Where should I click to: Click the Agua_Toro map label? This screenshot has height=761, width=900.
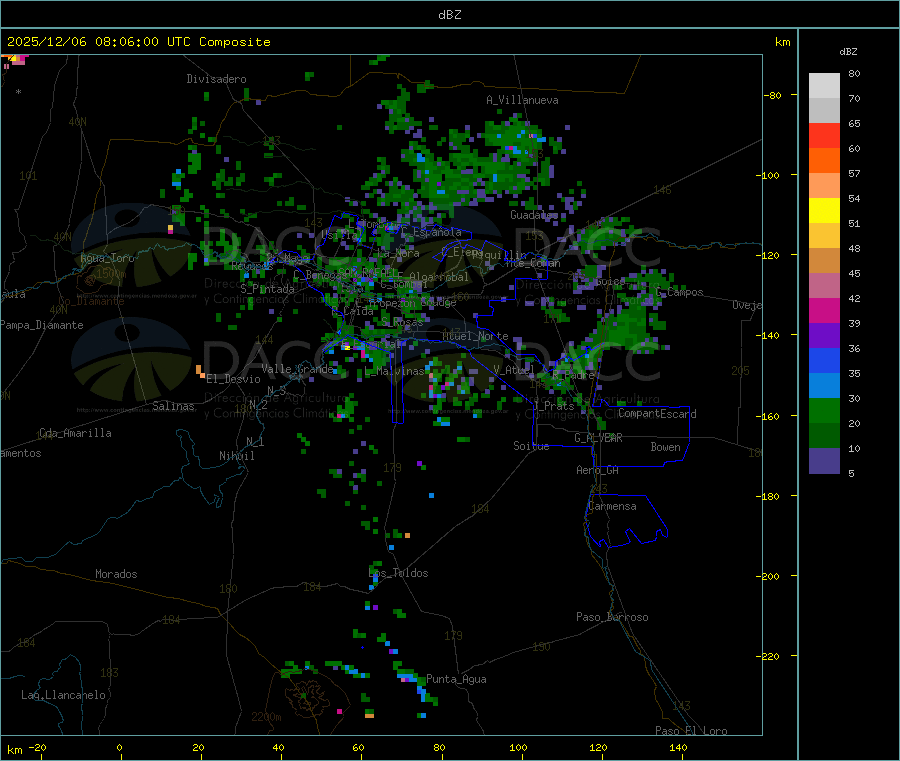click(107, 258)
